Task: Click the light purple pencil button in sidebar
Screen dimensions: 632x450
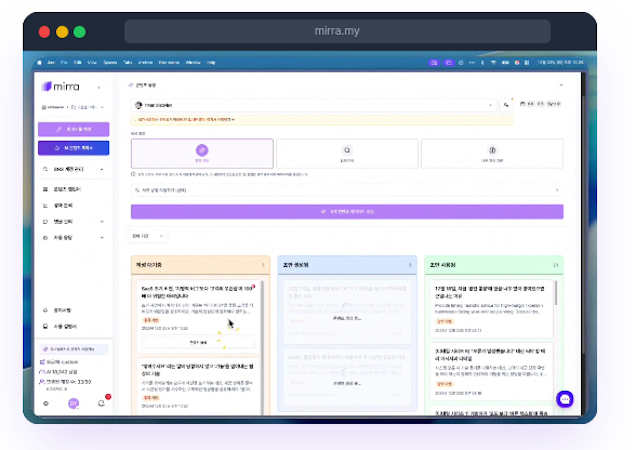Action: click(x=73, y=129)
